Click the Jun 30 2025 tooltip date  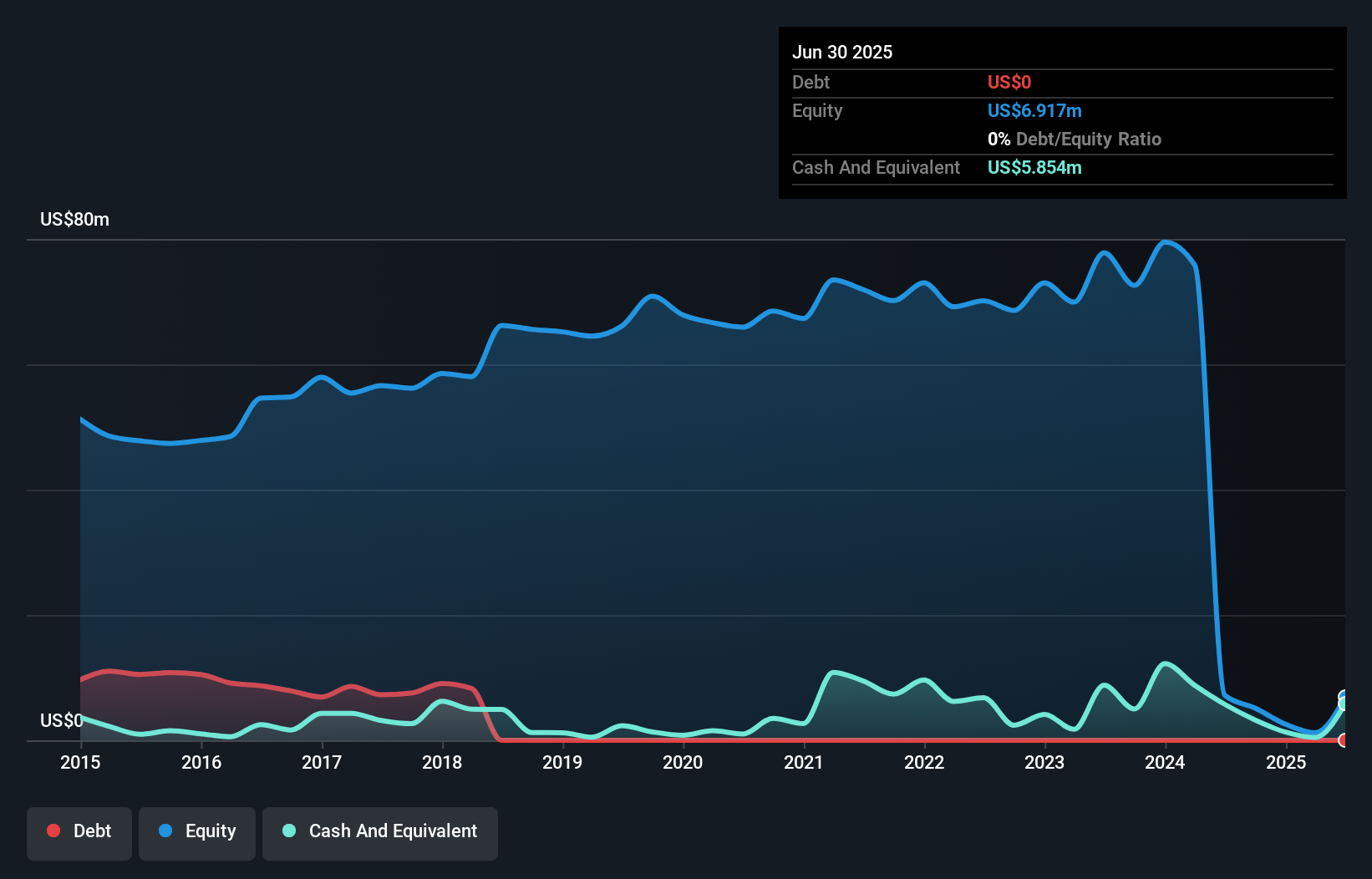pos(842,52)
